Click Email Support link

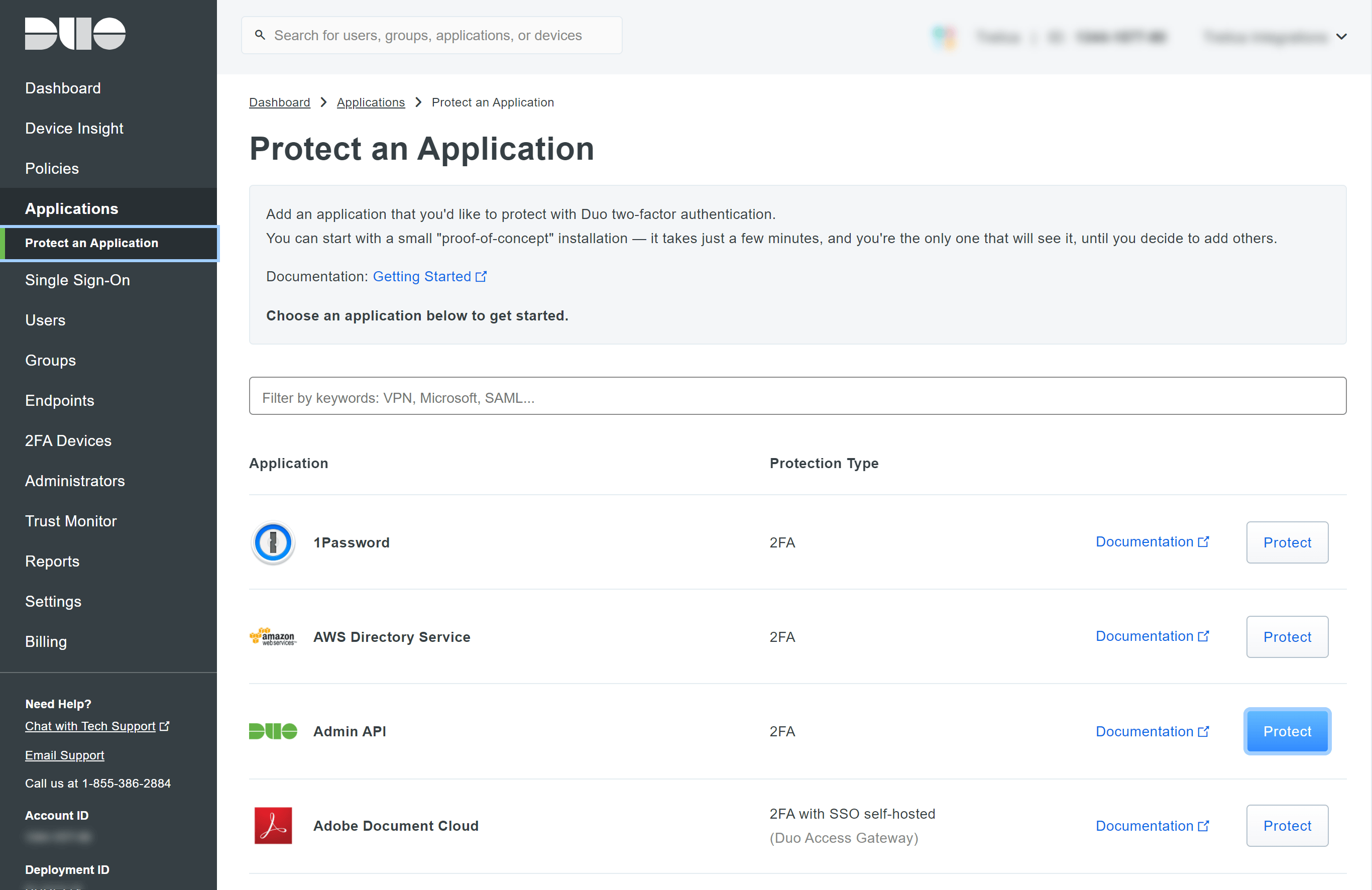65,754
